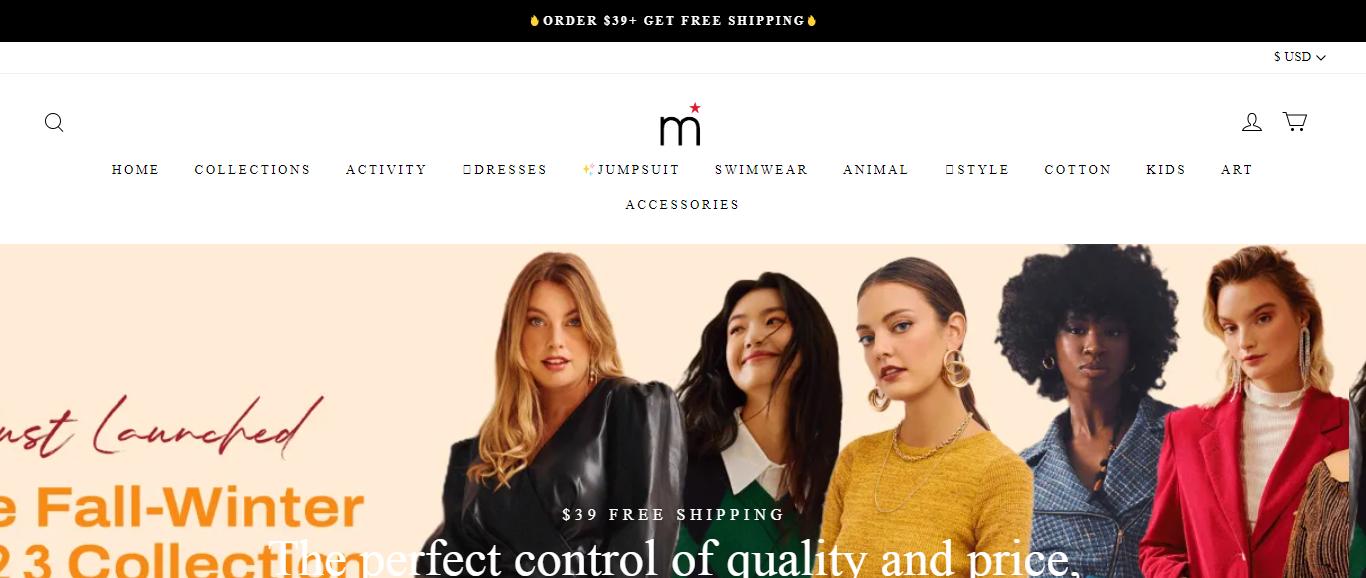The width and height of the screenshot is (1366, 578).
Task: Open the STYLE menu item
Action: point(977,170)
